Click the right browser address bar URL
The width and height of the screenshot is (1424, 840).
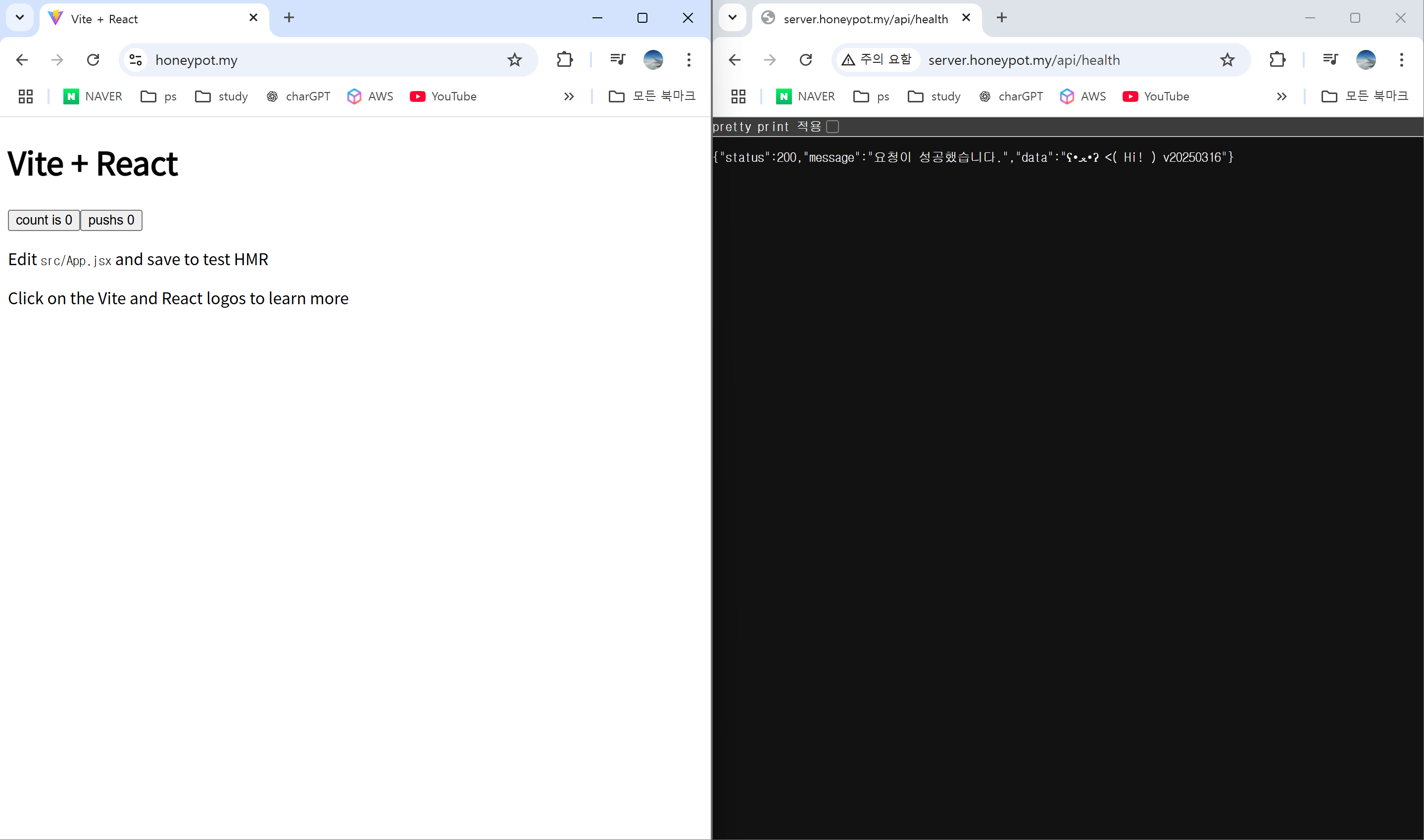(x=1024, y=60)
